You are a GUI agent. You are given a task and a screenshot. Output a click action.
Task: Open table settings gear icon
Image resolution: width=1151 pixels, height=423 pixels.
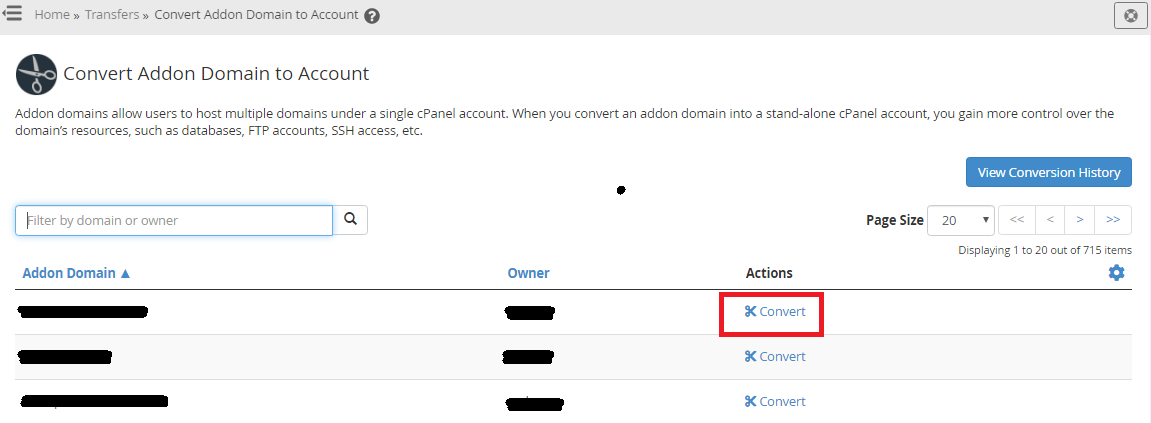click(1116, 273)
